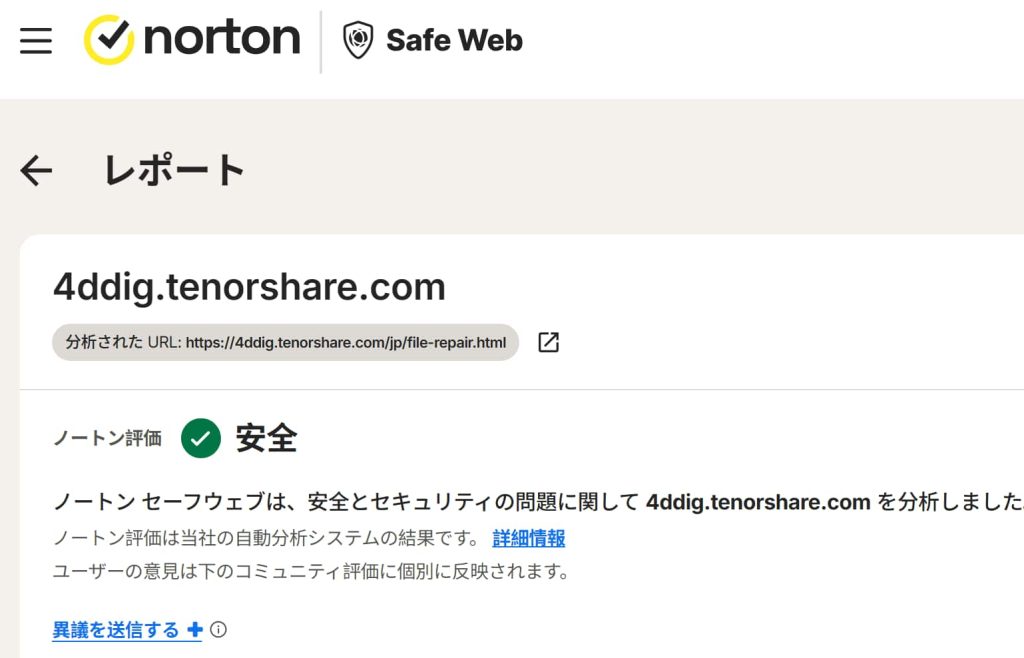Click the 異議を送信する link
This screenshot has width=1024, height=658.
(x=115, y=629)
